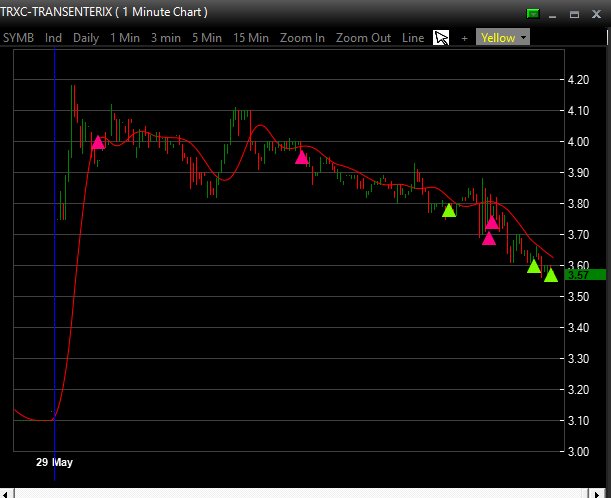Click the green 3.57 current price label
Screen dimensions: 611x498
click(x=586, y=275)
